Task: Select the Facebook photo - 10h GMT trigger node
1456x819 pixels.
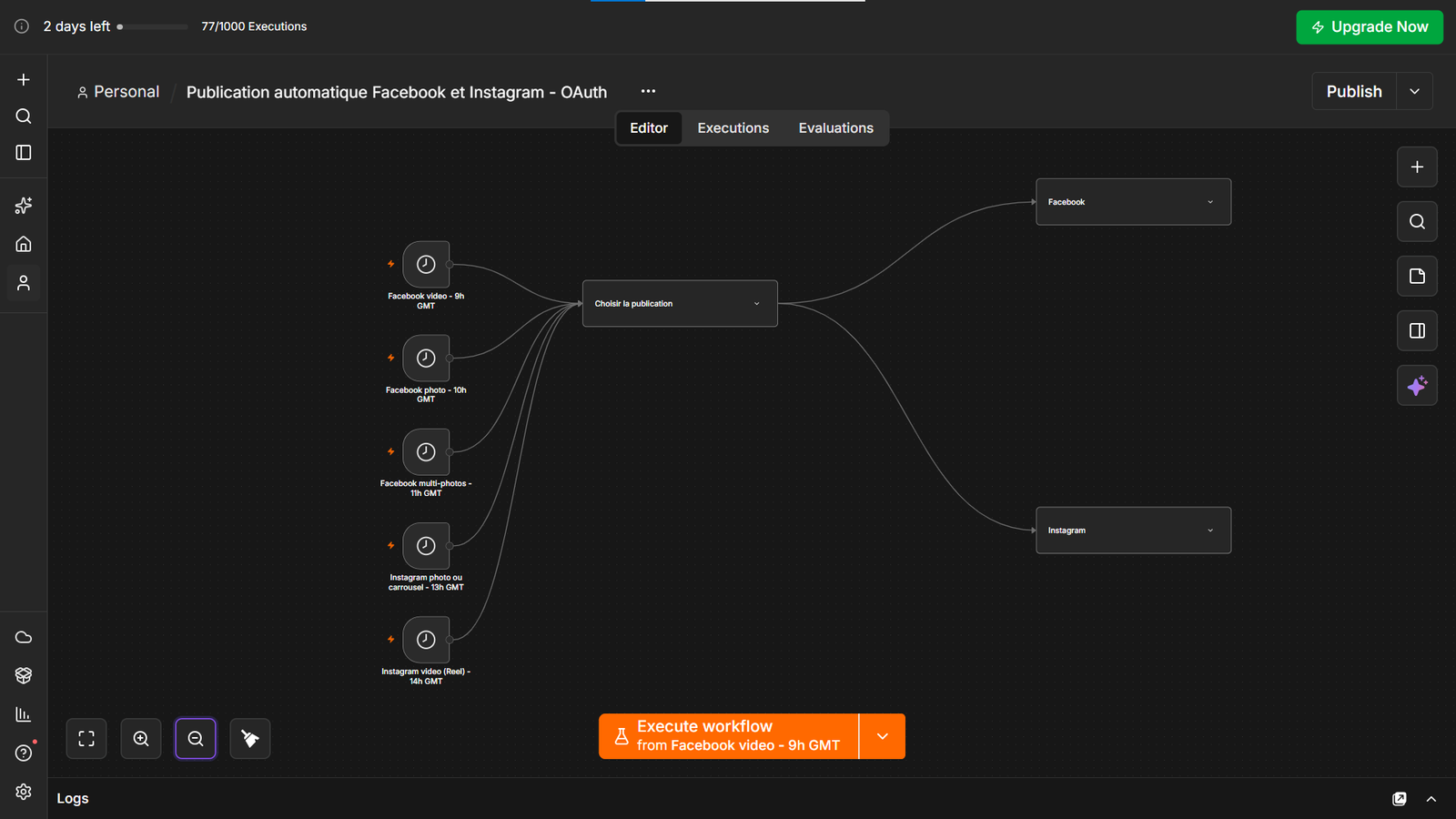Action: (426, 359)
